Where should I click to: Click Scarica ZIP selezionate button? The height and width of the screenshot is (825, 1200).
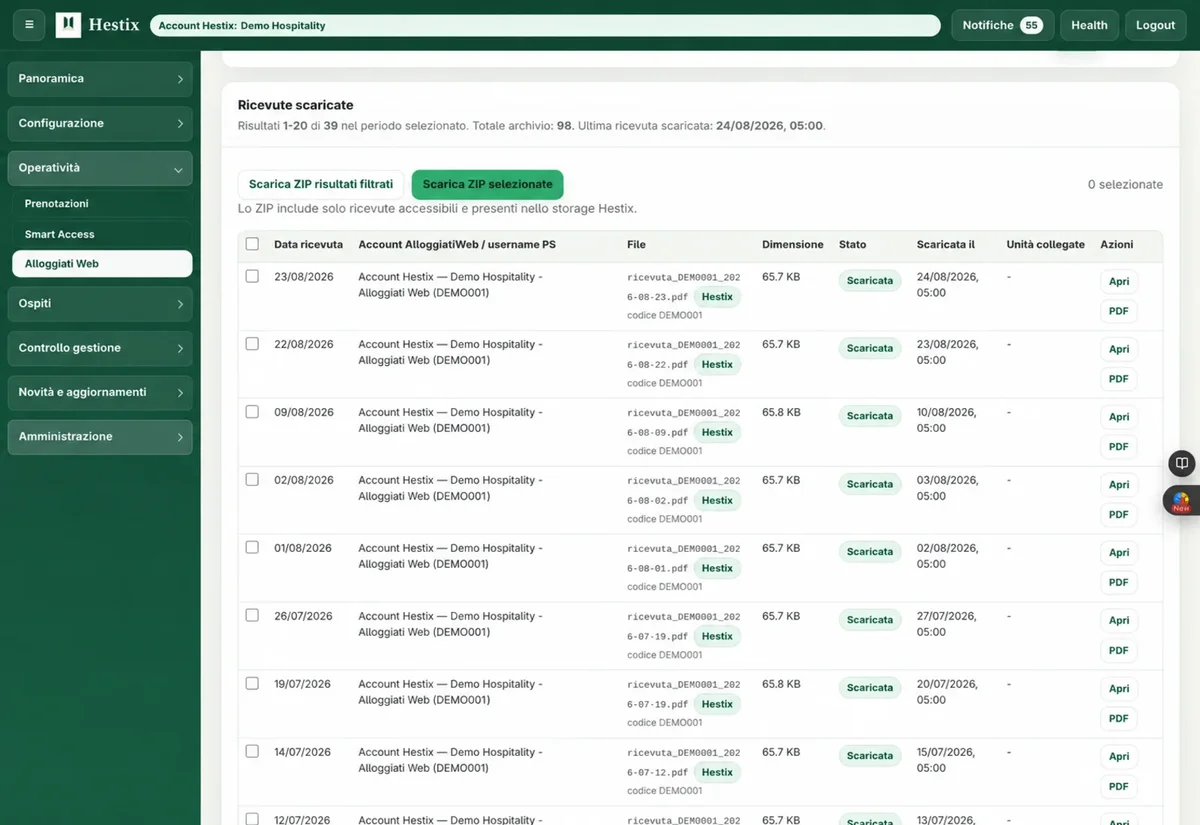488,184
